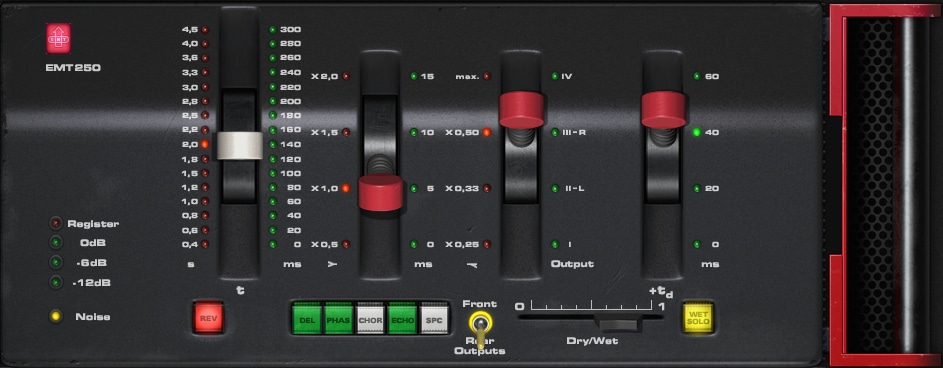Click the 1,0 seconds LED

click(205, 201)
